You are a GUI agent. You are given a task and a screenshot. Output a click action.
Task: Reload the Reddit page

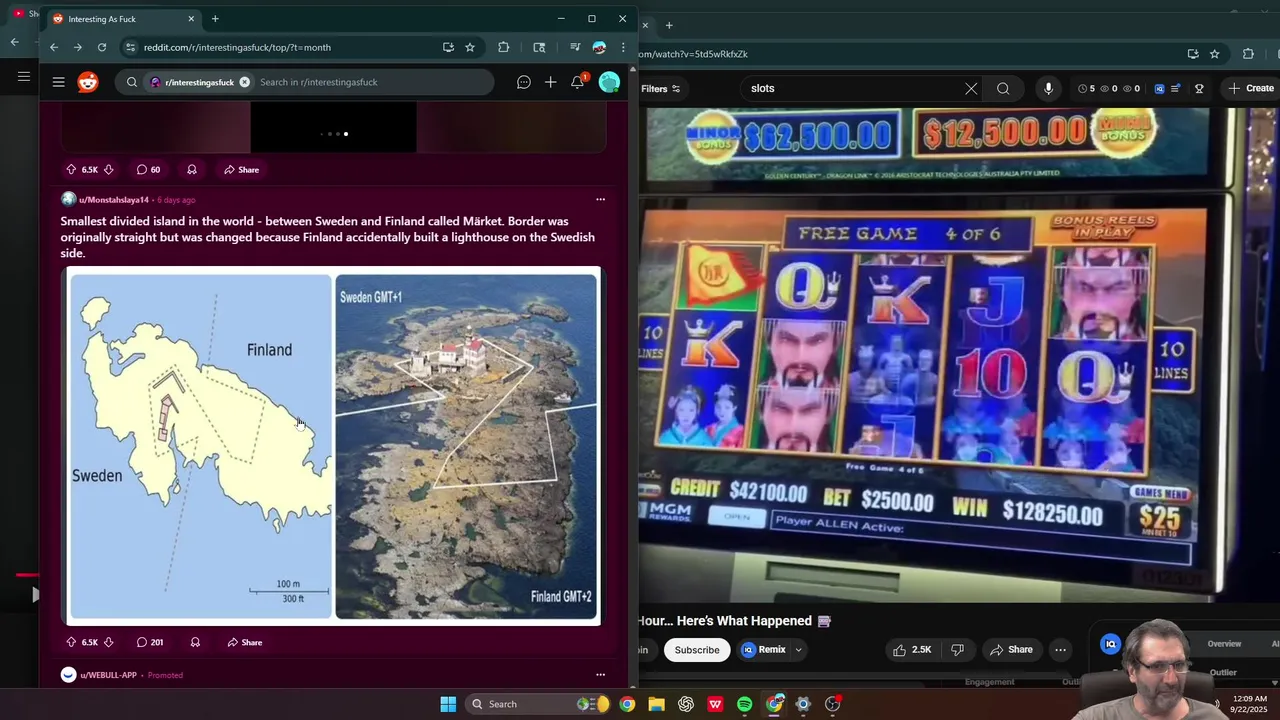[101, 47]
